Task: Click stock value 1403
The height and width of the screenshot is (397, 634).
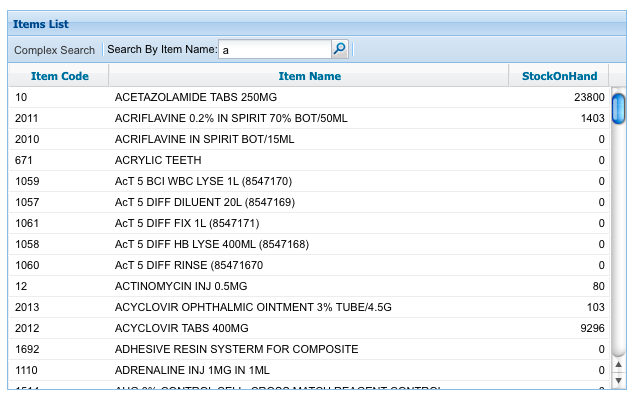Action: (592, 118)
